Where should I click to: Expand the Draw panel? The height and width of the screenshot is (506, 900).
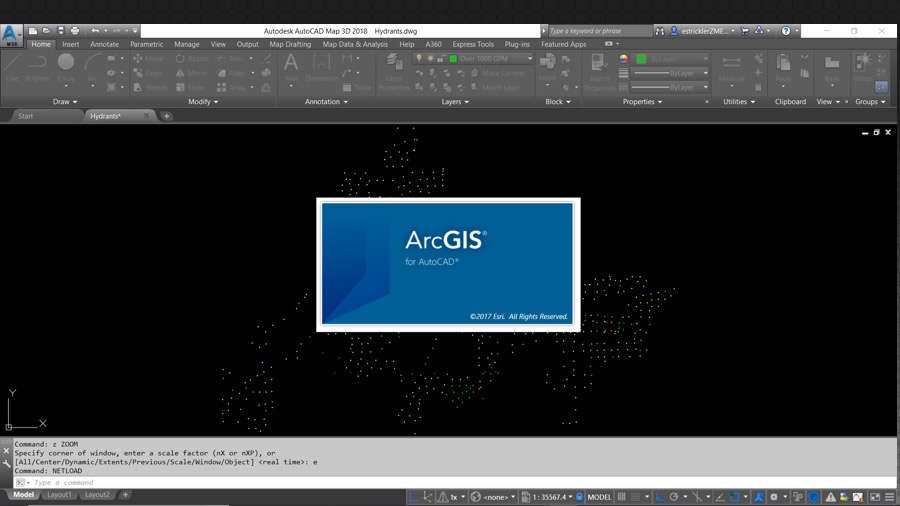65,102
